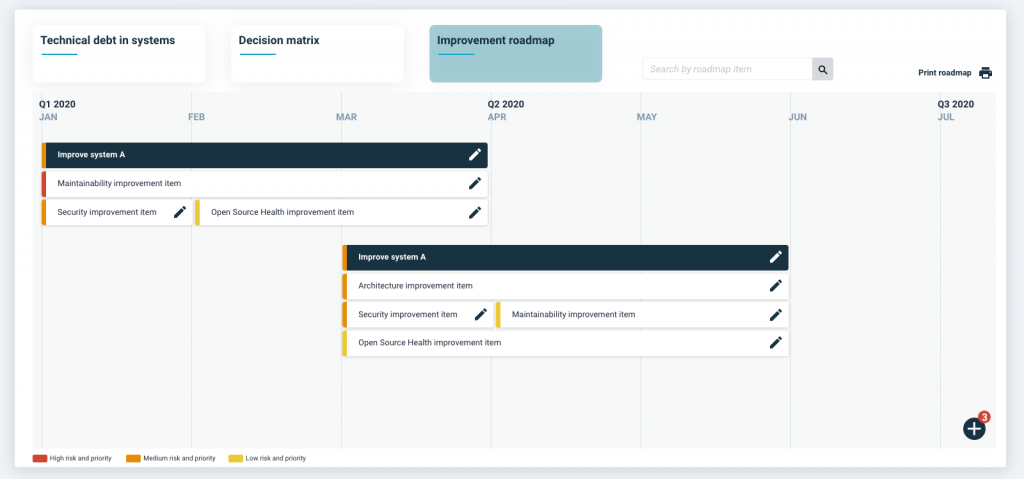Edit the yellow Maintainability improvement item
The height and width of the screenshot is (479, 1024).
coord(775,314)
